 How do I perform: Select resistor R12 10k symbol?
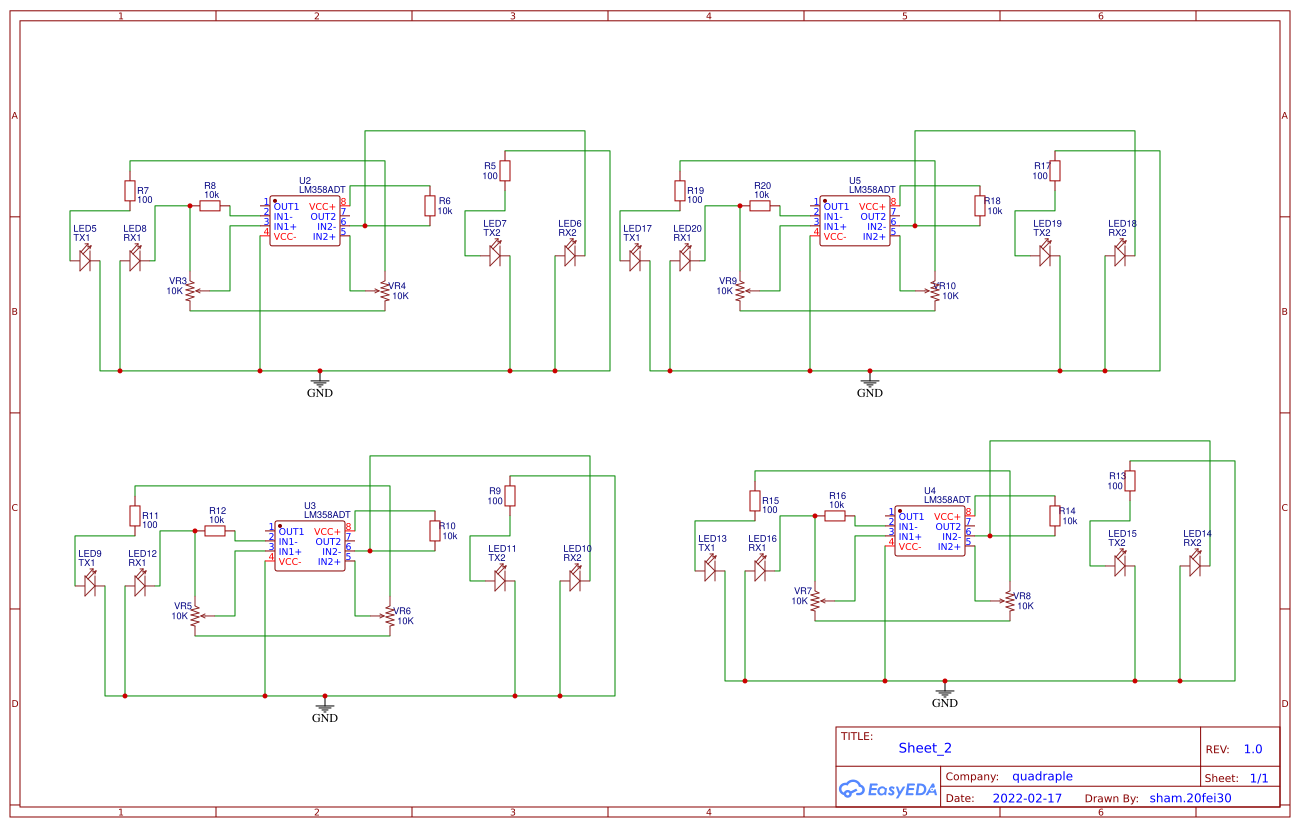tap(215, 531)
